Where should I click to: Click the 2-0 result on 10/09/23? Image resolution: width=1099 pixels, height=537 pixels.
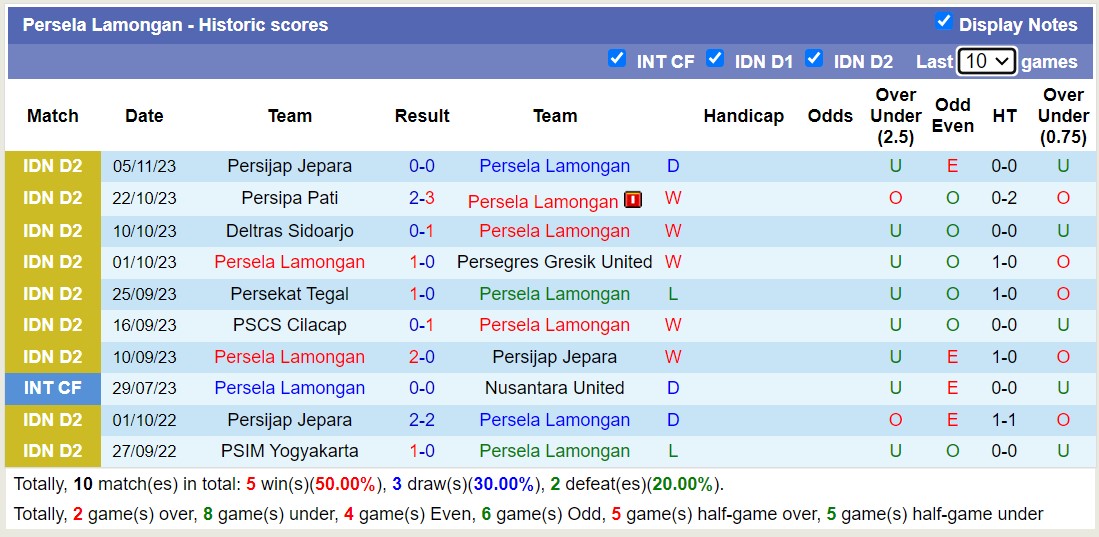click(x=422, y=357)
